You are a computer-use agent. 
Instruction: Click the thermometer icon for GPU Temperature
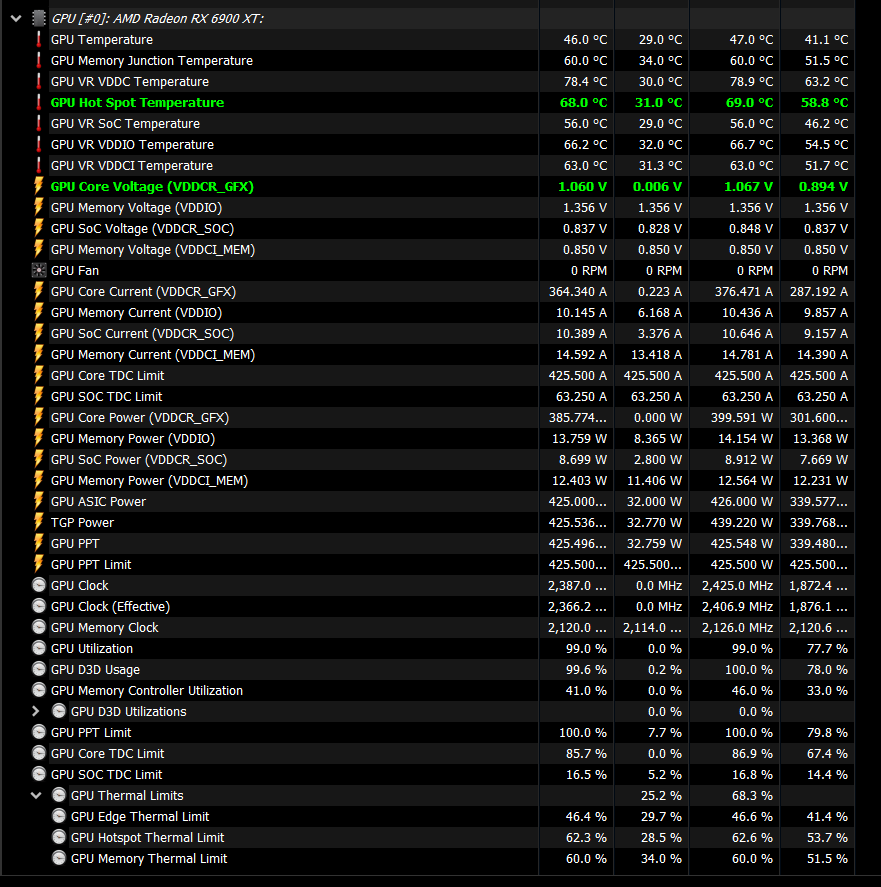pos(38,40)
